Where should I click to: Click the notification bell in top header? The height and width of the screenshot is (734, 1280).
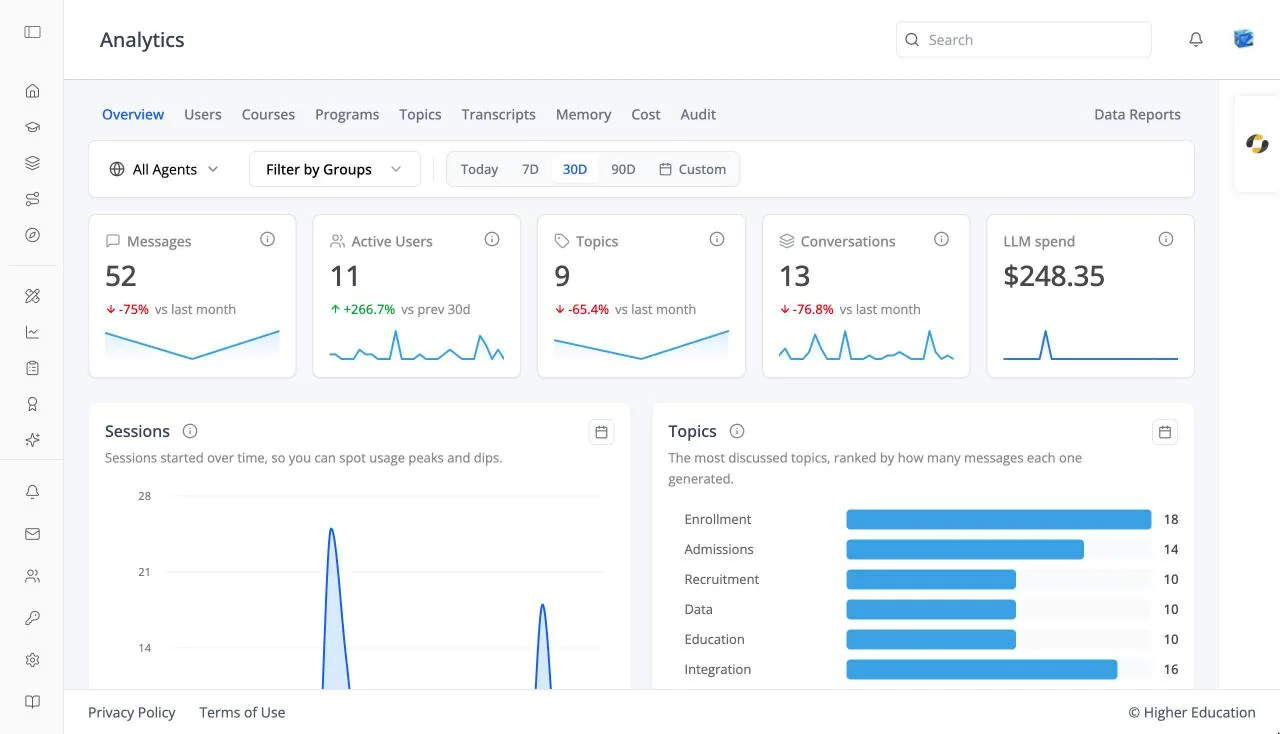tap(1196, 40)
